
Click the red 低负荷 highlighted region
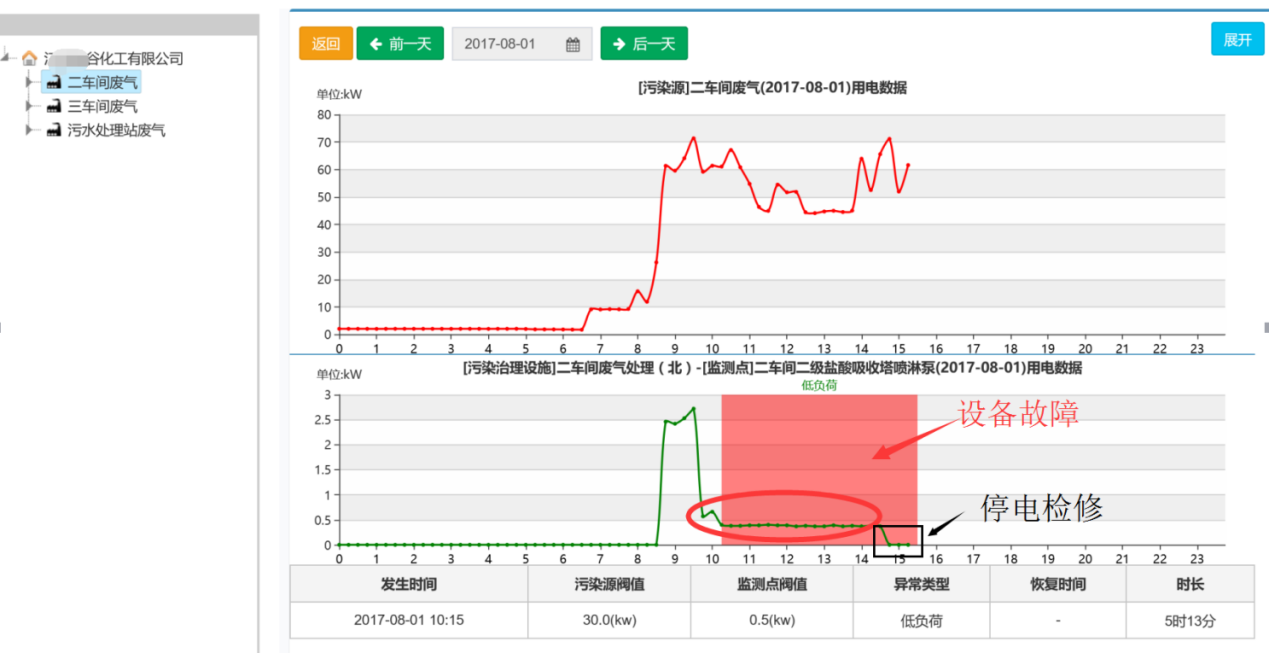coord(819,470)
